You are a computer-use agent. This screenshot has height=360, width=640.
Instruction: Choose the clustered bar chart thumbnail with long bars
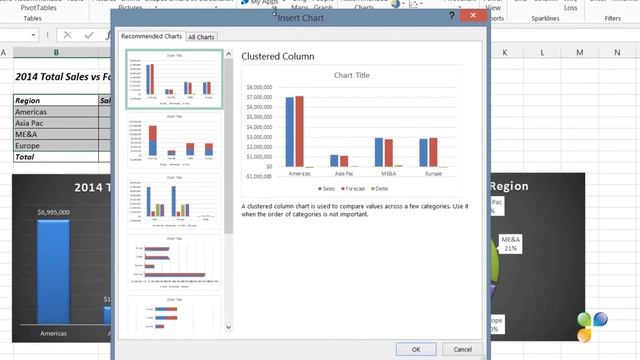pos(174,262)
